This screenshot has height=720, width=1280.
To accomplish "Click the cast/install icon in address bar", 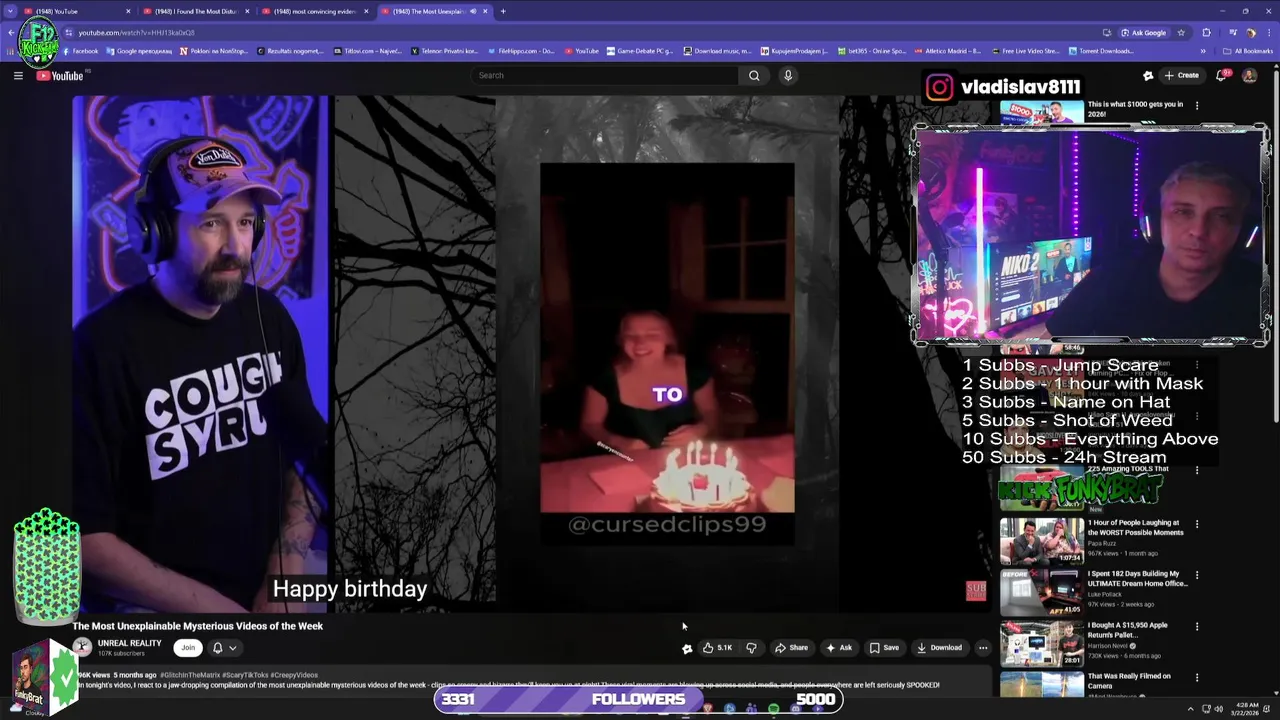I will 1106,32.
